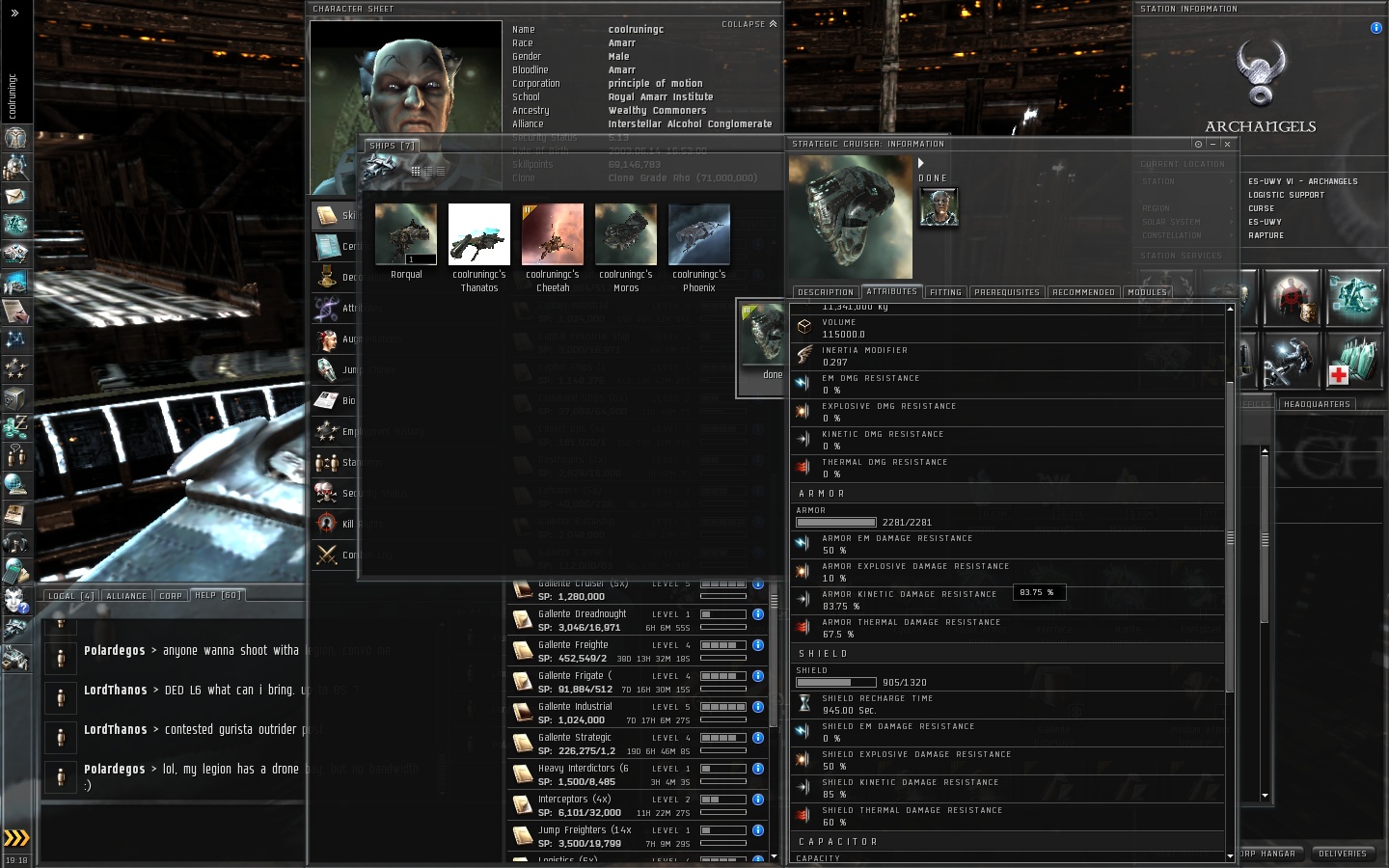This screenshot has width=1389, height=868.
Task: Open Decorations medal icon in character sheet
Action: [x=326, y=277]
